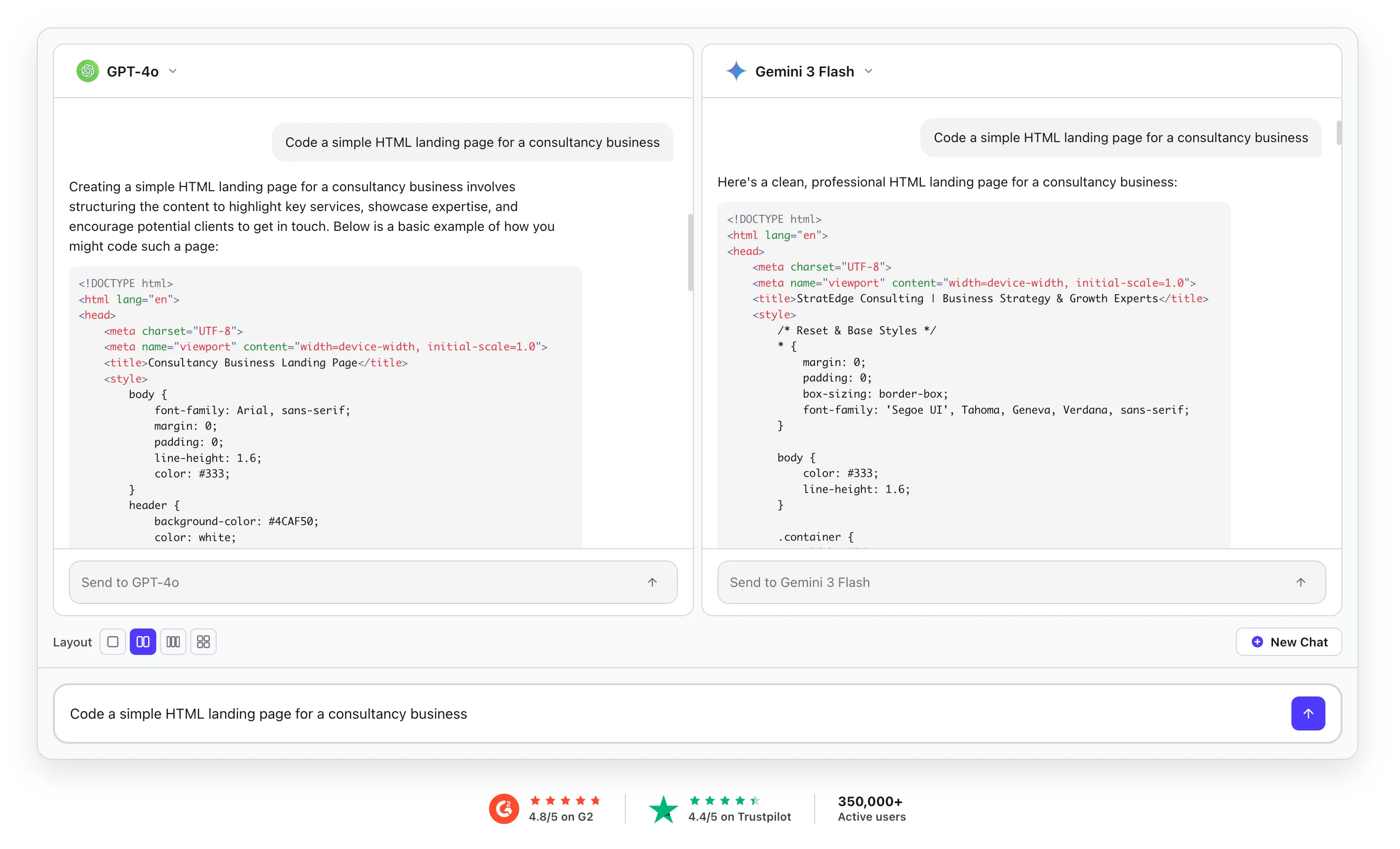1400x849 pixels.
Task: Click the Gemini 3 Flash sparkle icon
Action: [x=736, y=71]
